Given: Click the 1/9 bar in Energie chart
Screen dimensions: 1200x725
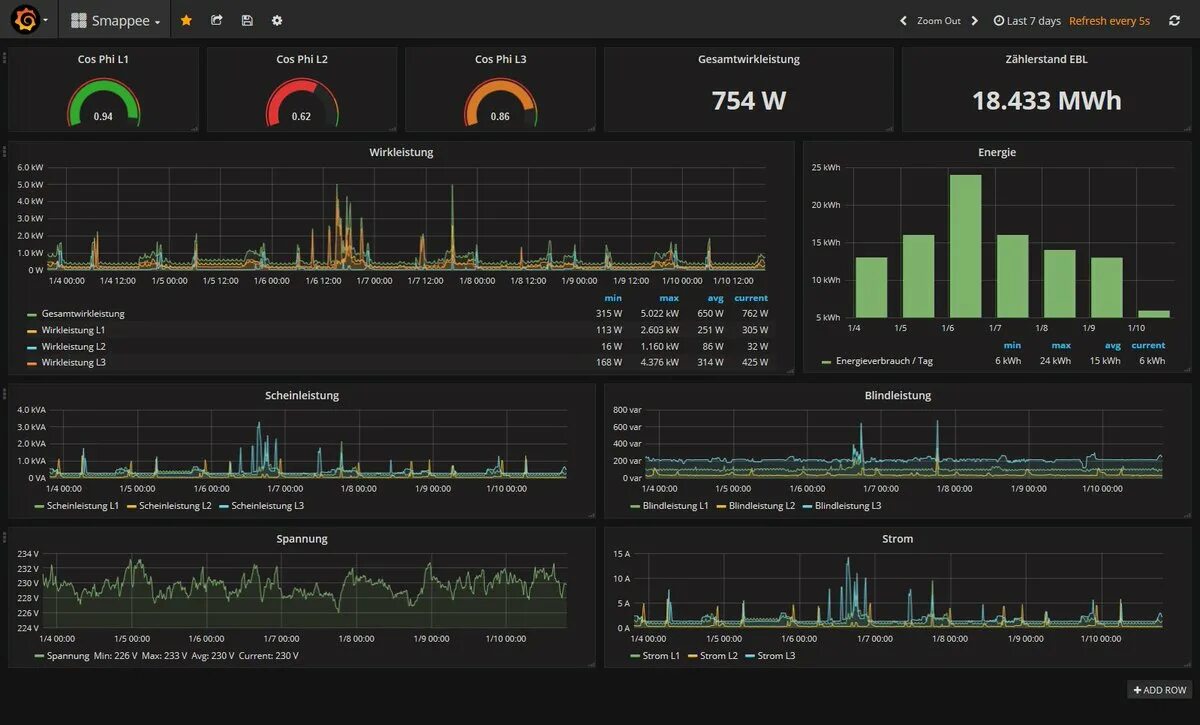Looking at the screenshot, I should (x=1106, y=288).
